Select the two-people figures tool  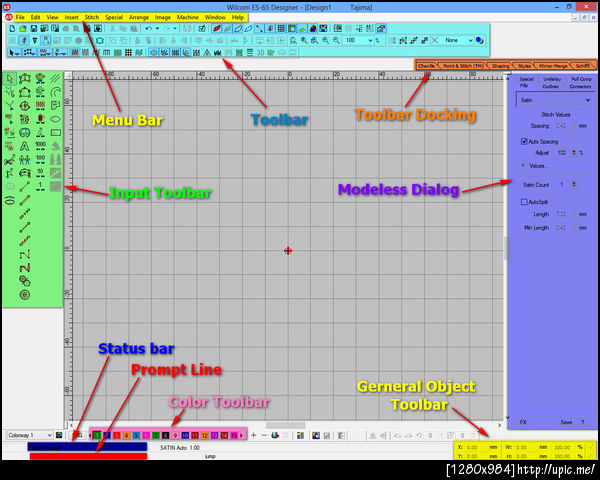pos(24,160)
